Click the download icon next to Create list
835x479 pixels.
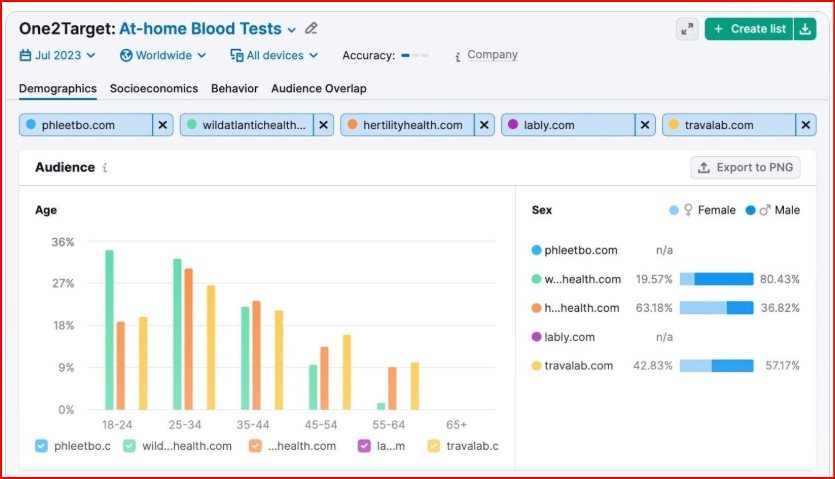point(805,29)
